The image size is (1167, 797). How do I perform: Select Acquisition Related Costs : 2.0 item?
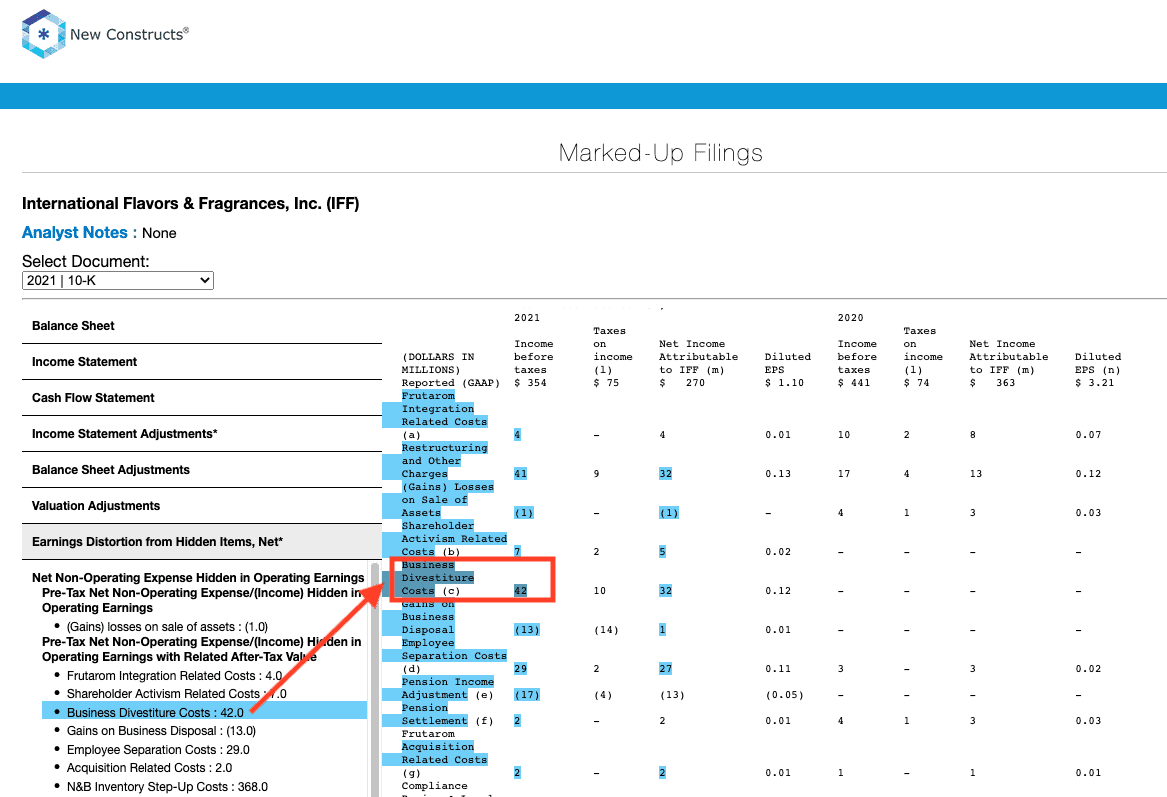[150, 768]
